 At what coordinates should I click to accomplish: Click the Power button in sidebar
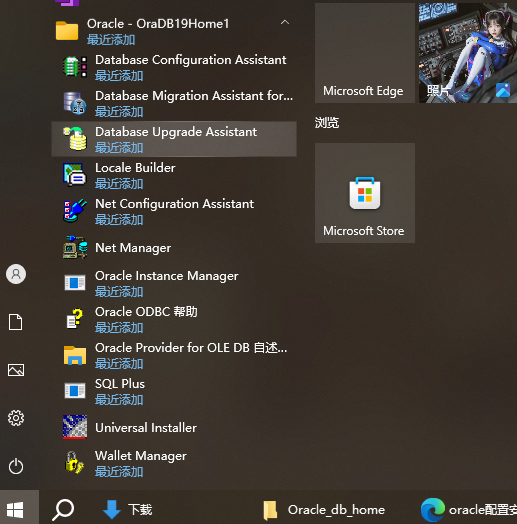16,466
